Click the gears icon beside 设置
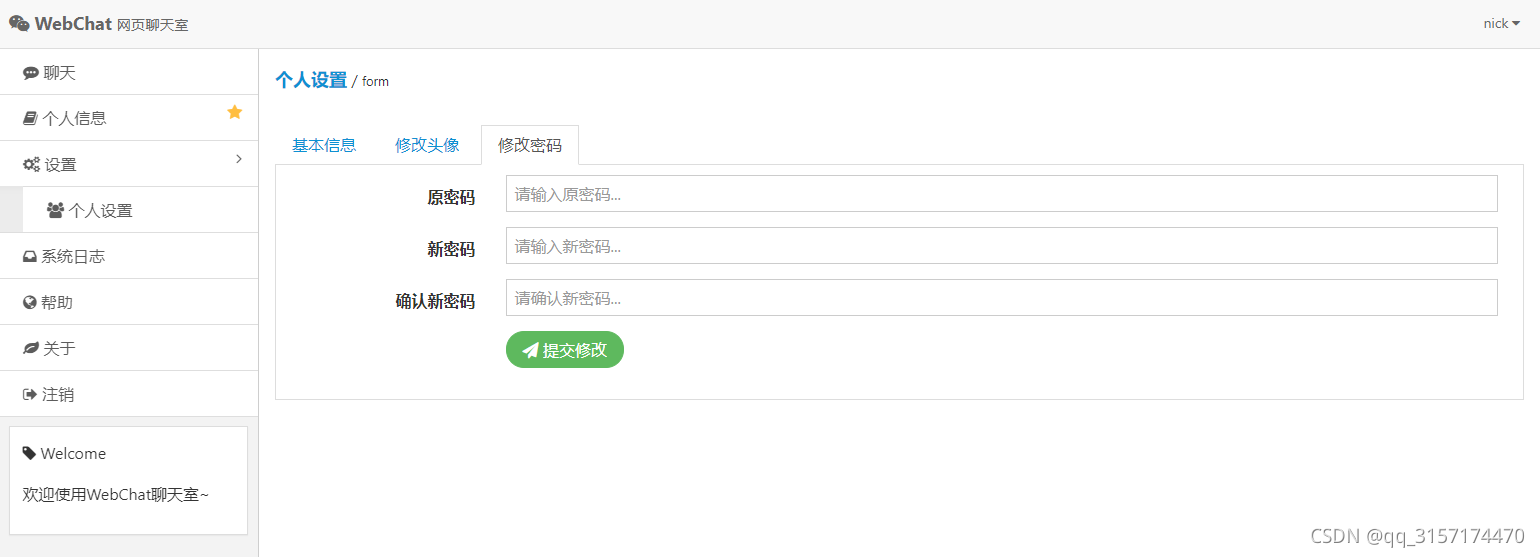The image size is (1540, 557). (x=32, y=165)
